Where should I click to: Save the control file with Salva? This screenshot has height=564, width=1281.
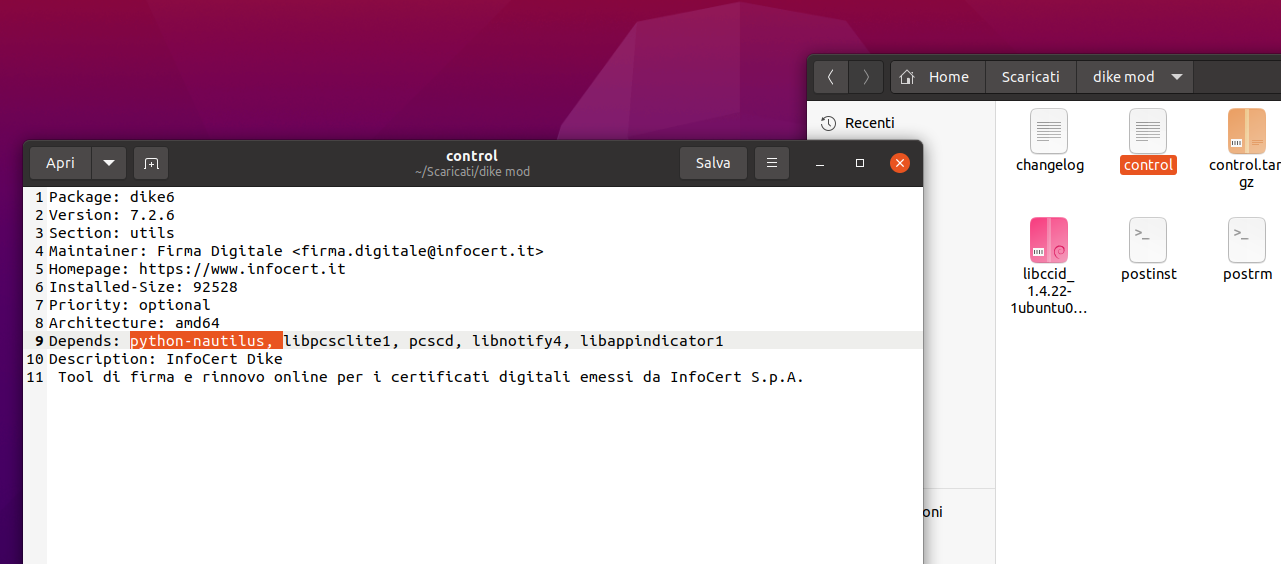pyautogui.click(x=713, y=163)
